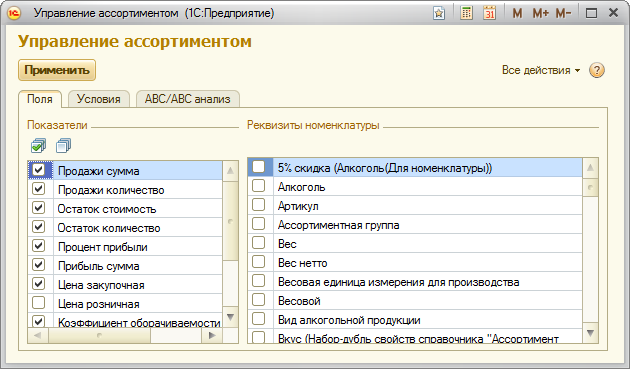
Task: Tick the Вес нетто checkbox
Action: (258, 262)
